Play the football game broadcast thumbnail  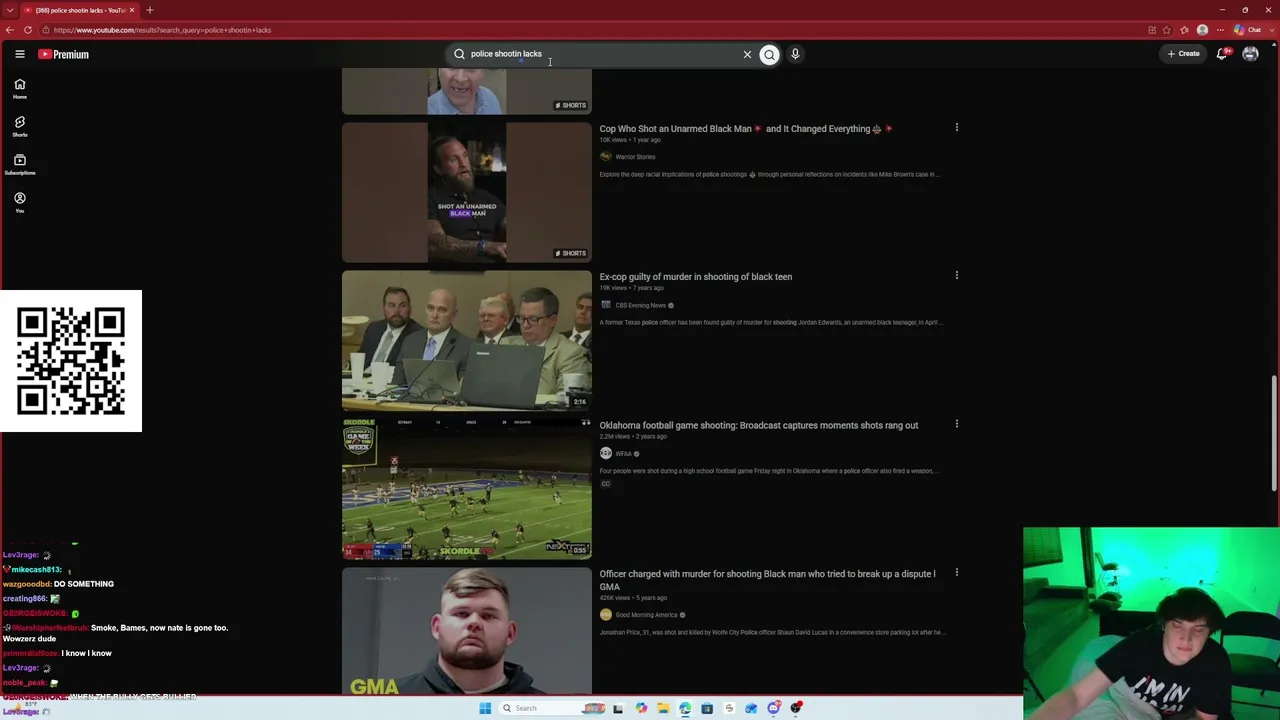[x=467, y=489]
